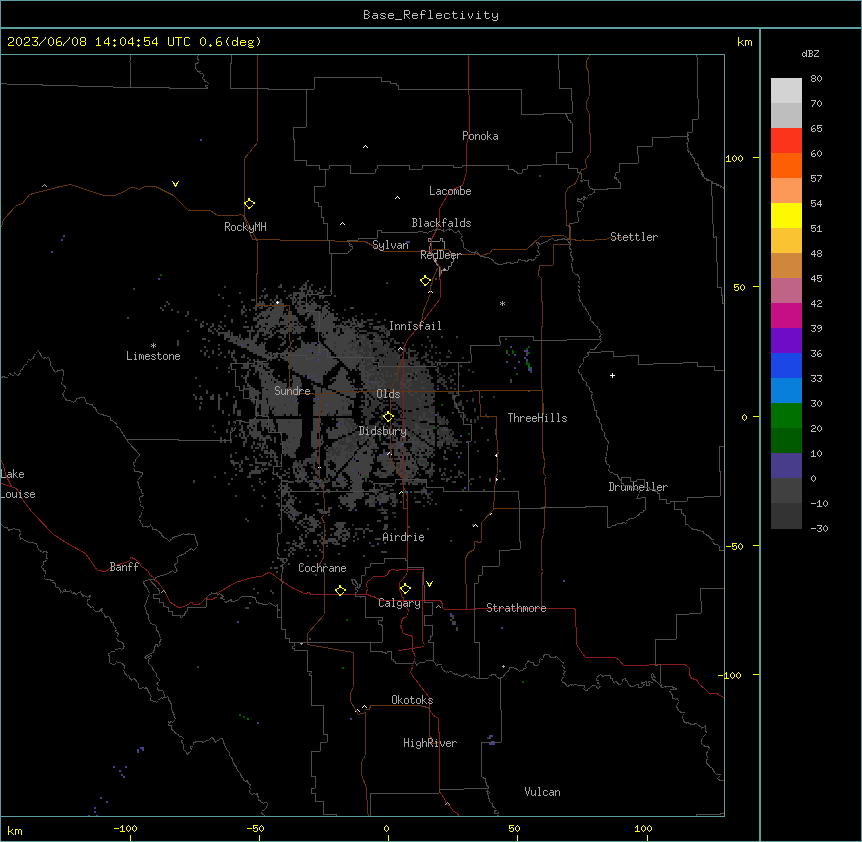Click the RockyMH label on the map
862x842 pixels.
[245, 227]
